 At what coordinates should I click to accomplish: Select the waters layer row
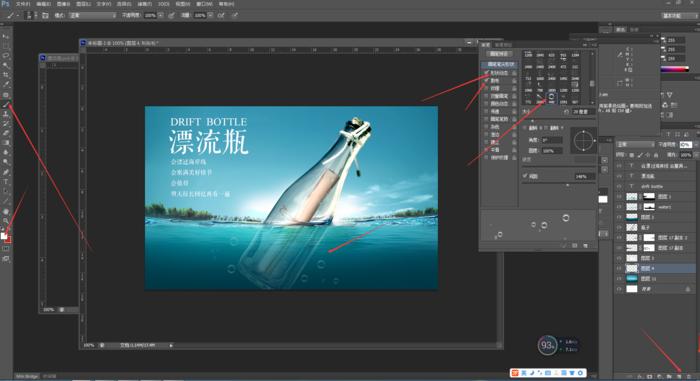[655, 207]
